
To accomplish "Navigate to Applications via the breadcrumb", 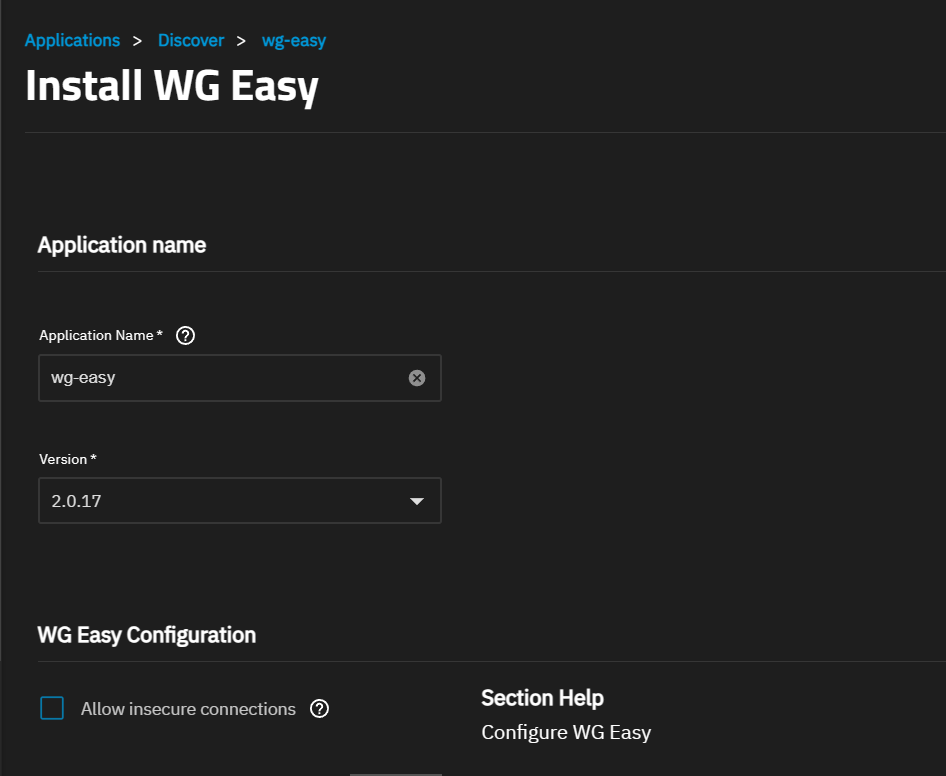I will tap(71, 40).
